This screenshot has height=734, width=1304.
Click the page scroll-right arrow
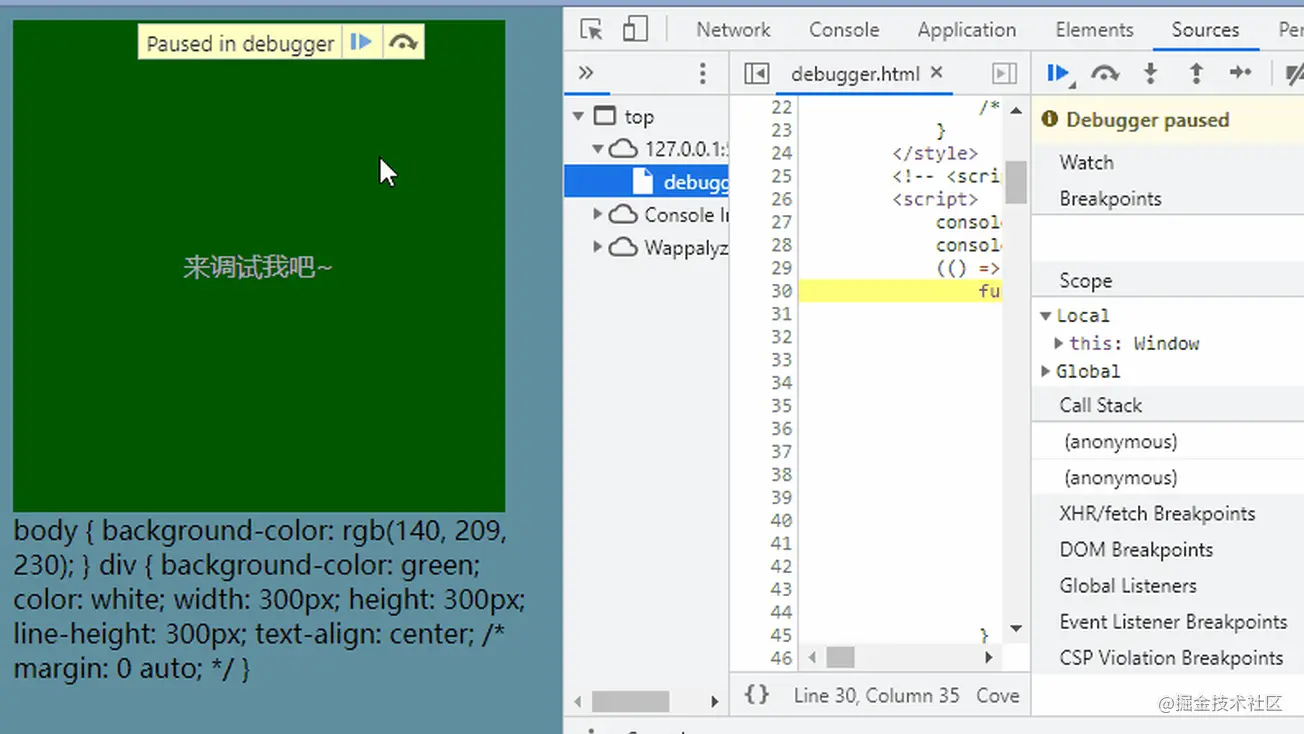coord(714,701)
